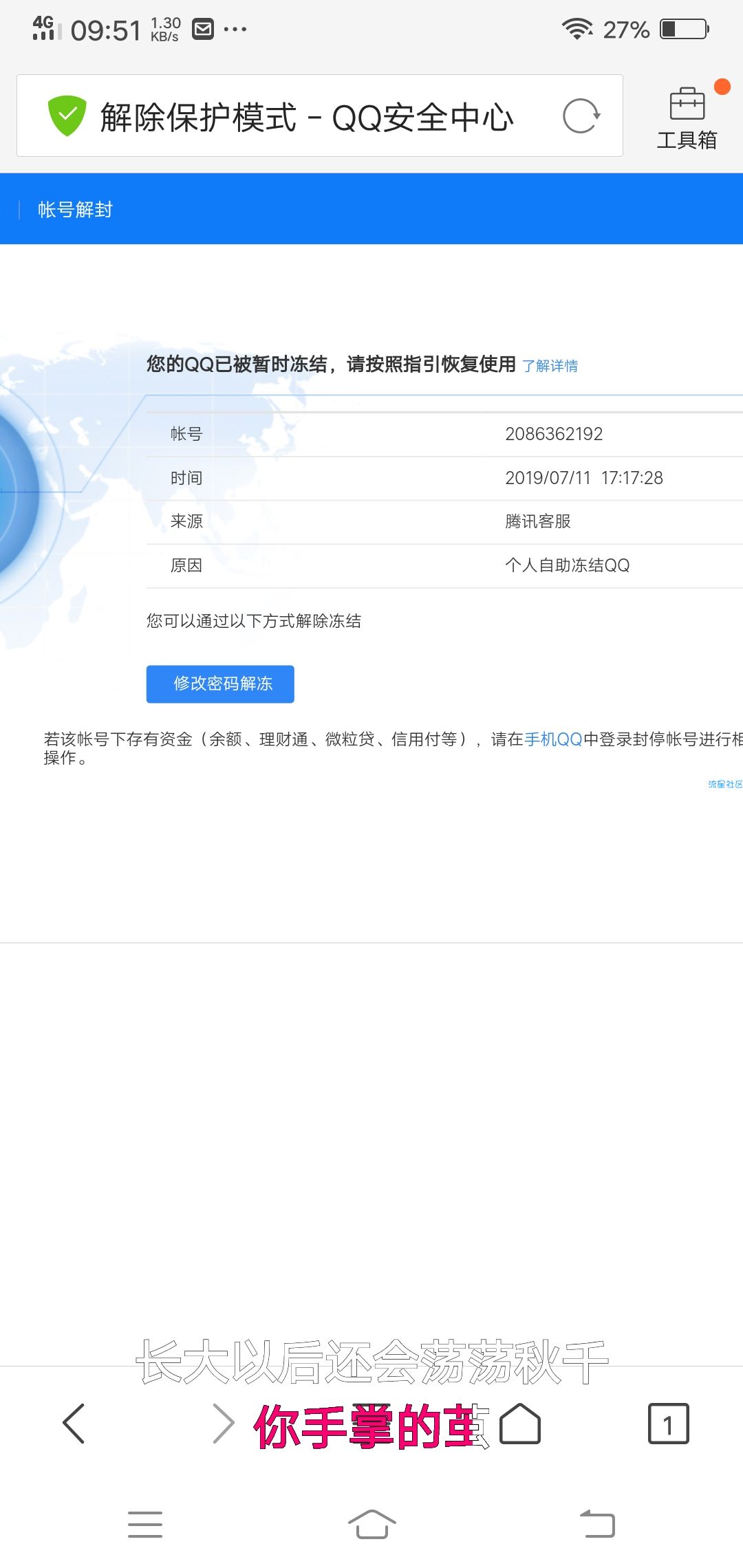Open the 工具箱 toolbox

[687, 118]
